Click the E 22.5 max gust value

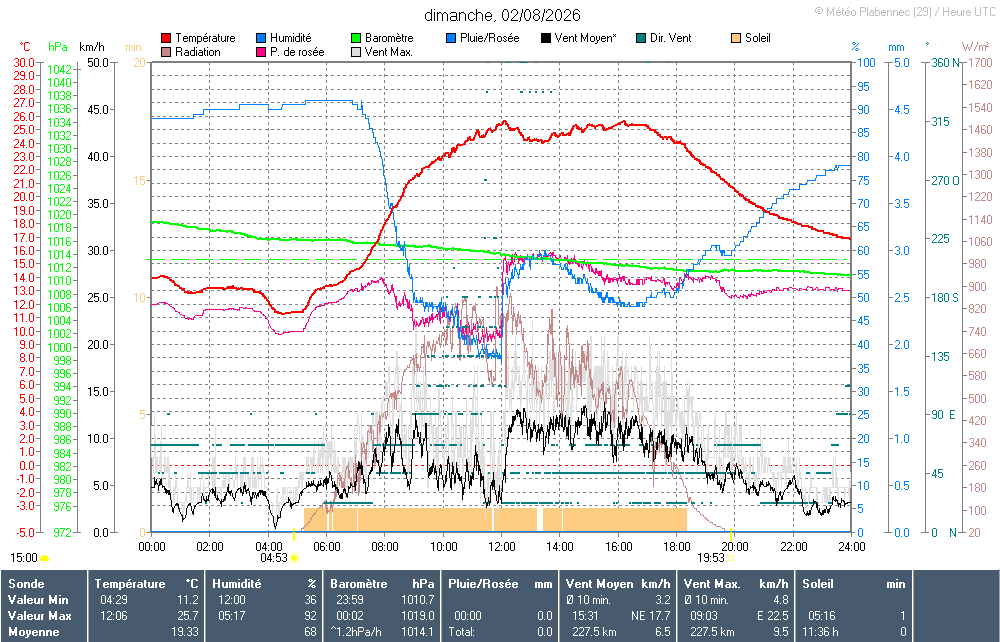click(x=772, y=616)
